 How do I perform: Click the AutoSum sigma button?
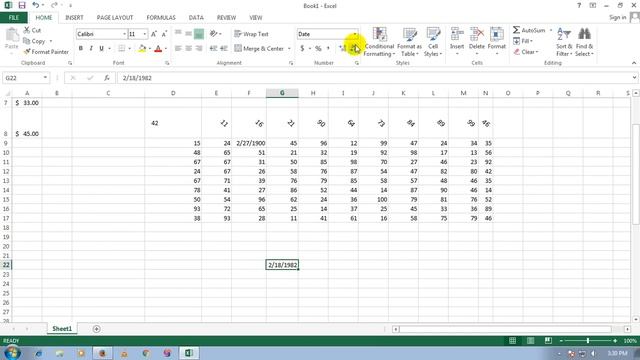(529, 30)
